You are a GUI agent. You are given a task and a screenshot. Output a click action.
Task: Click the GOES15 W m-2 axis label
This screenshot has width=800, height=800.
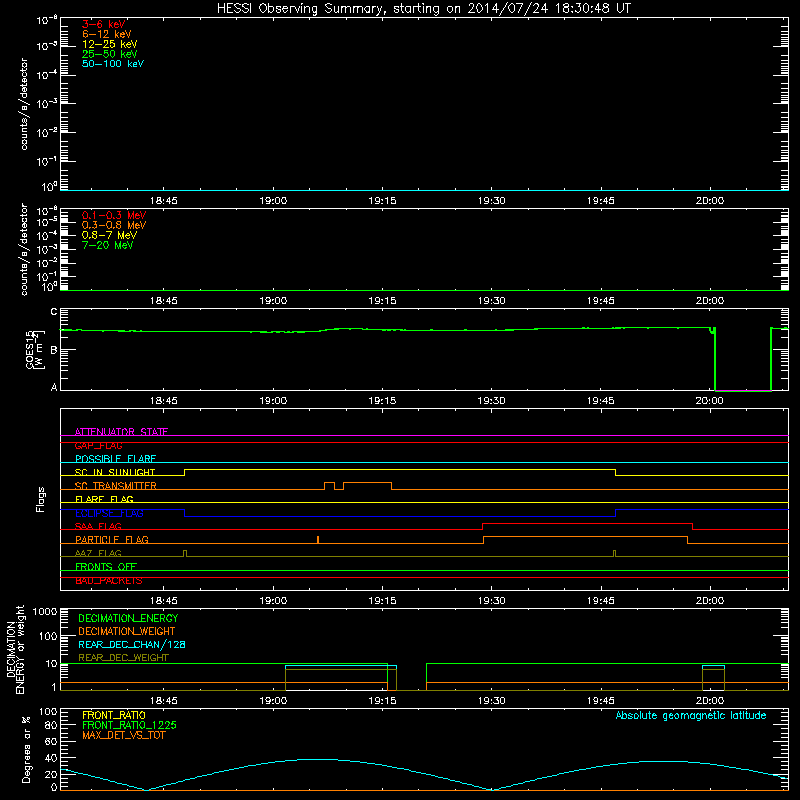[x=35, y=349]
